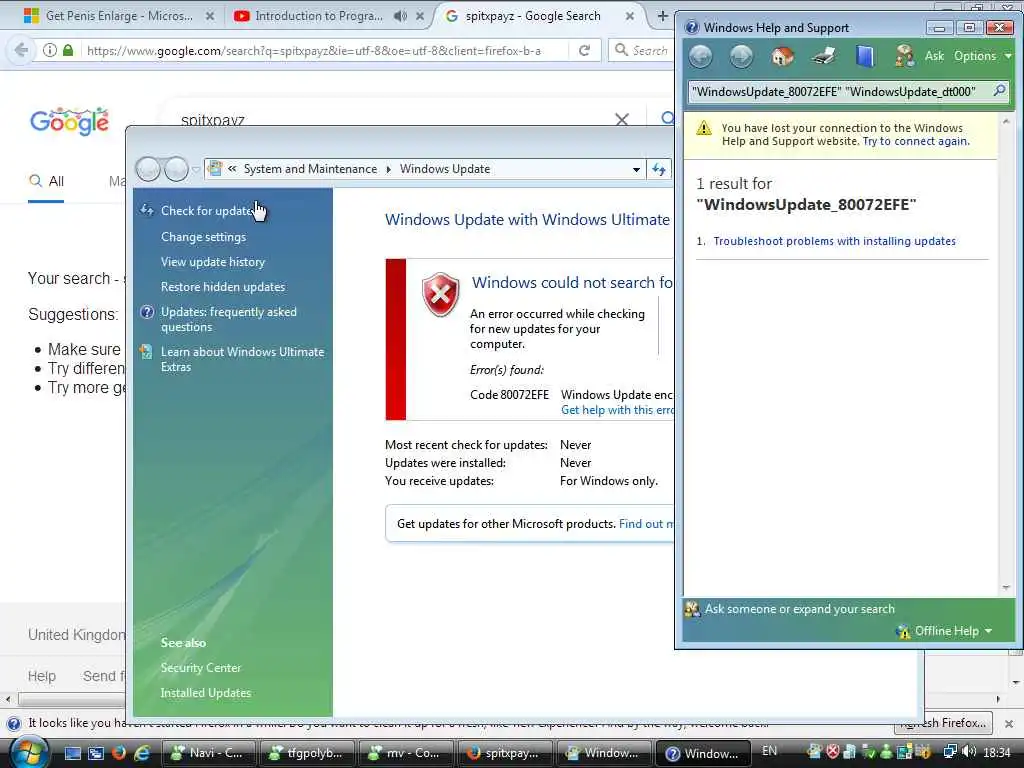
Task: Go forward in Windows Help and Support
Action: [741, 57]
